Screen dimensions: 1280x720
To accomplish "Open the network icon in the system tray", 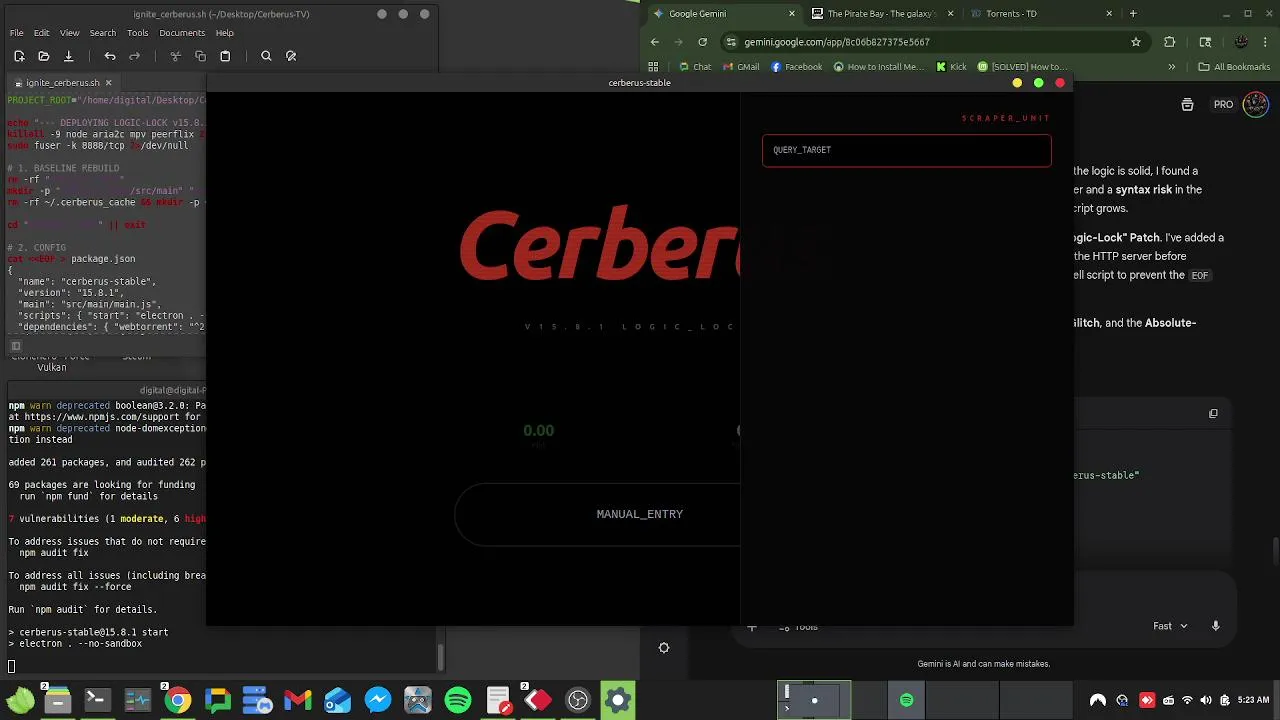I will tap(1187, 700).
